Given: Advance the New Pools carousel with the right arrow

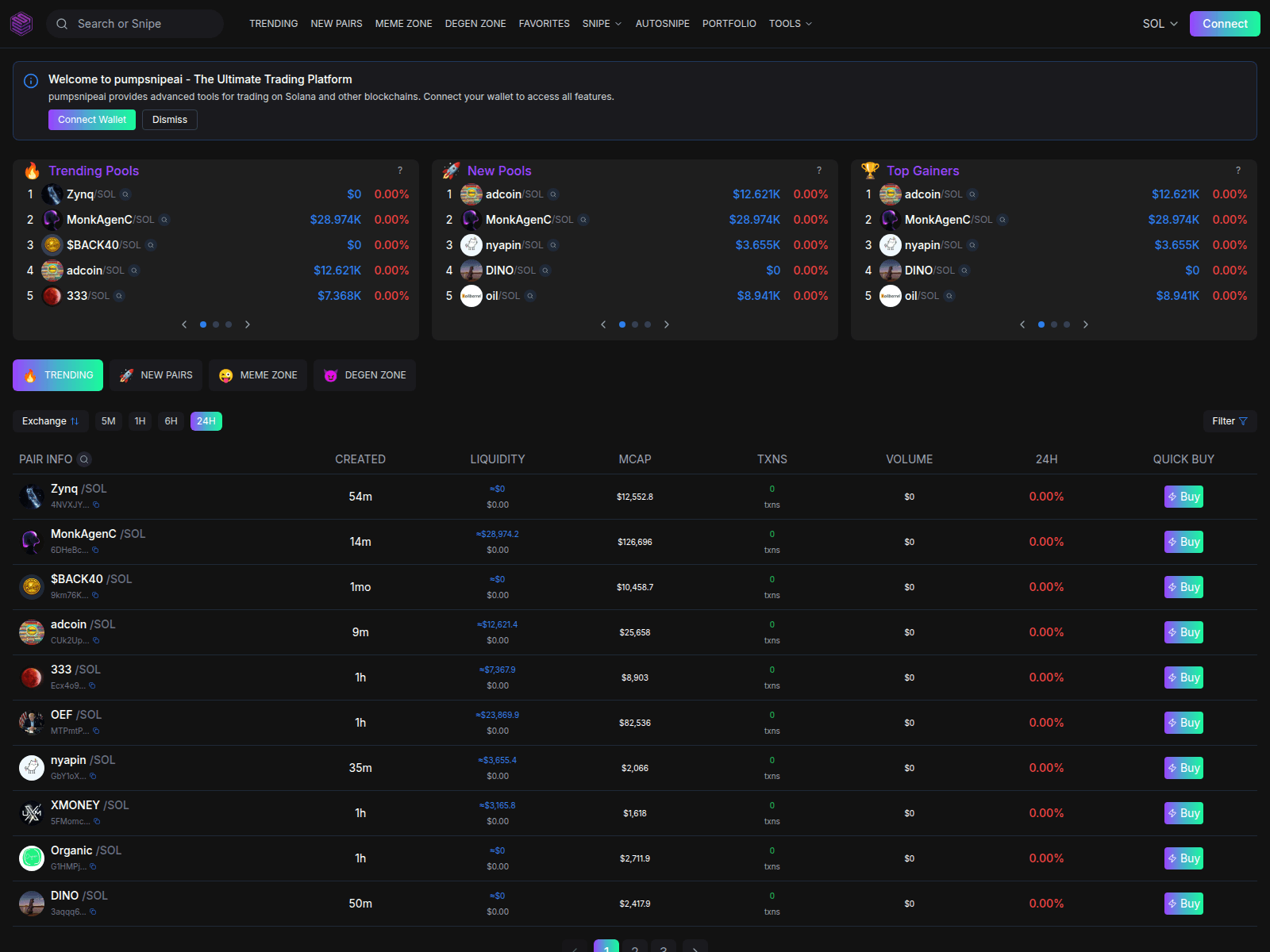Looking at the screenshot, I should coord(667,324).
